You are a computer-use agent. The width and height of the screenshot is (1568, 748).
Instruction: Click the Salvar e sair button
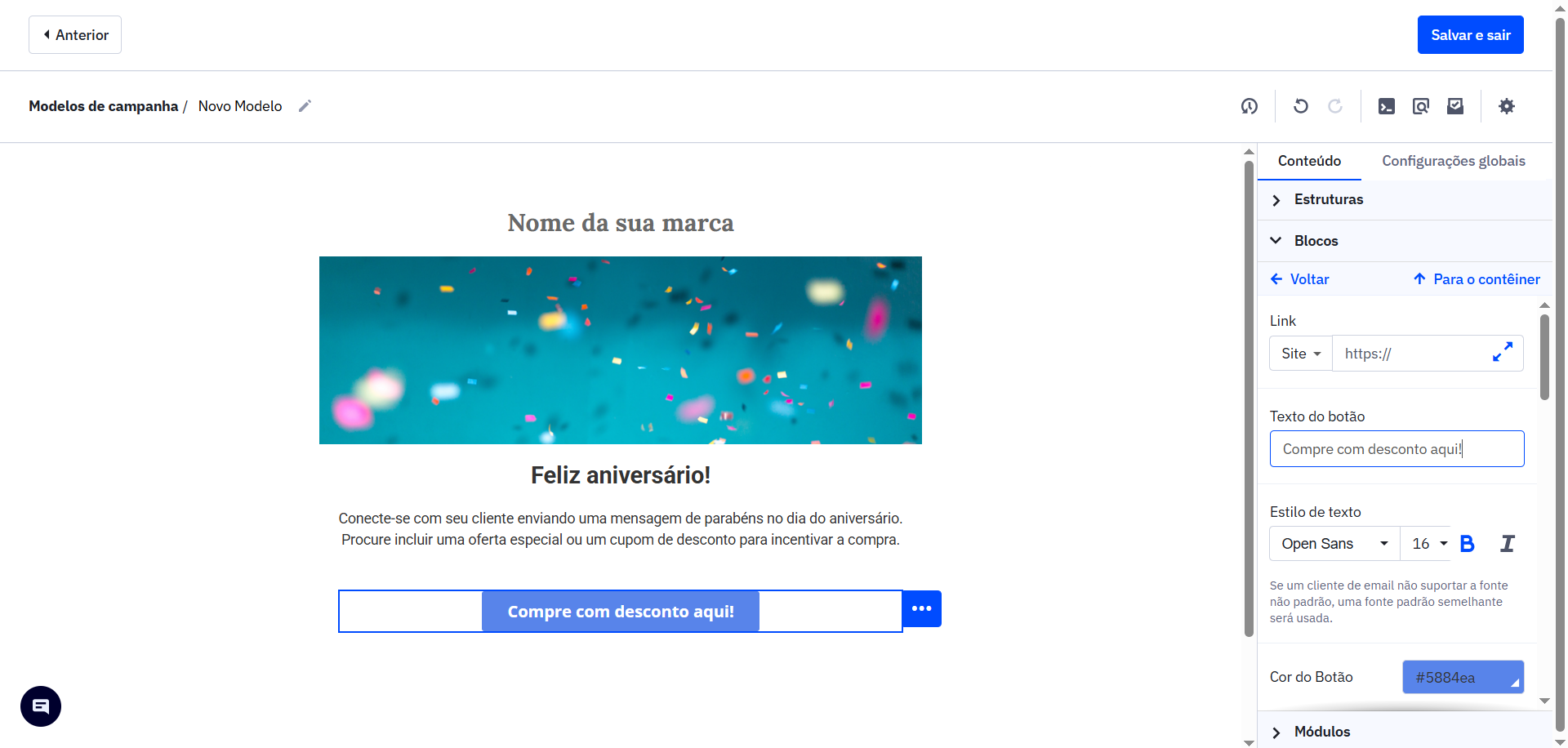(x=1470, y=34)
